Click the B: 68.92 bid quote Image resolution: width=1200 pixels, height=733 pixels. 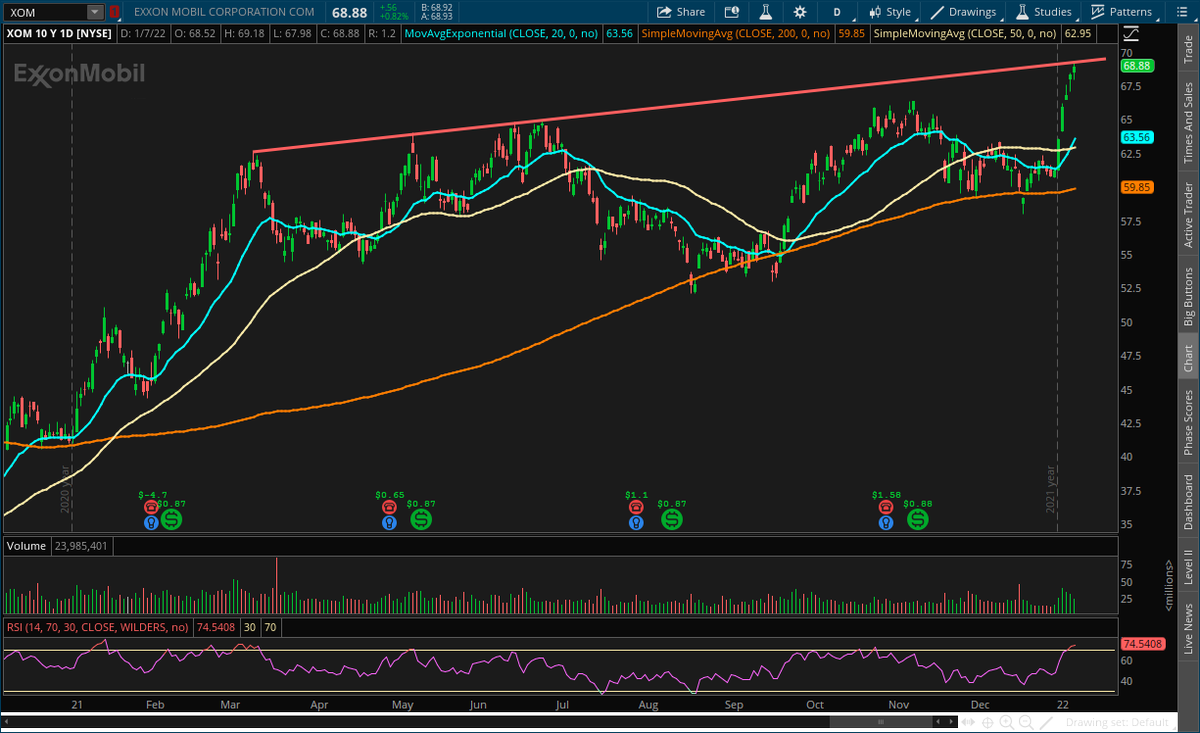coord(439,7)
